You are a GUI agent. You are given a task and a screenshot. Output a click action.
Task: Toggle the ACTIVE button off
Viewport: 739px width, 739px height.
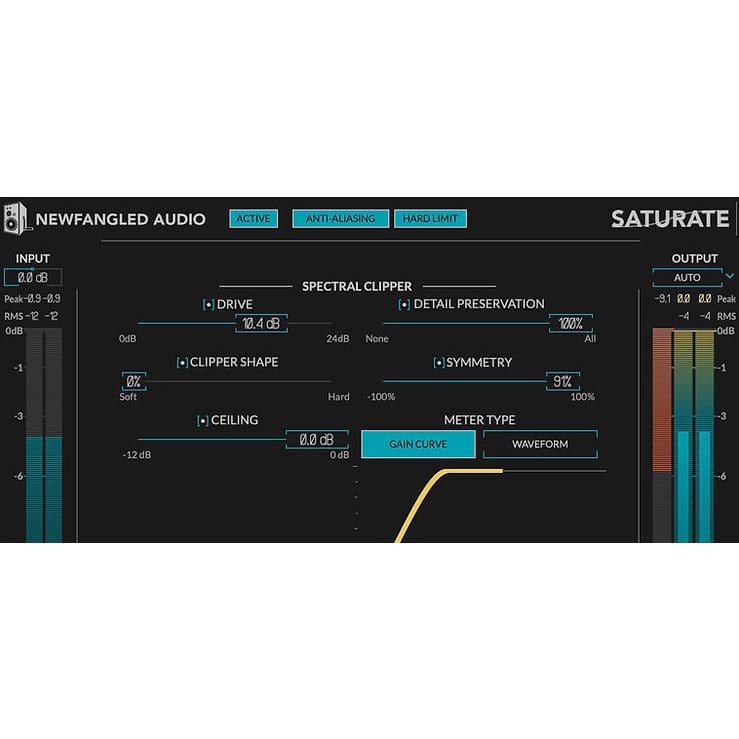coord(254,219)
